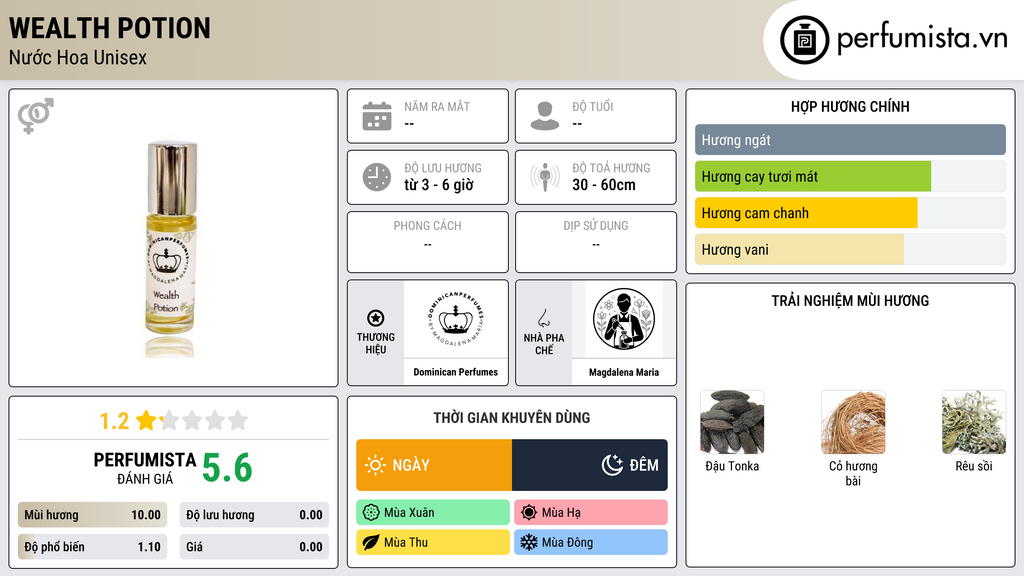Viewport: 1024px width, 576px height.
Task: Click the Hương cay tươi mát accord bar
Action: [850, 176]
